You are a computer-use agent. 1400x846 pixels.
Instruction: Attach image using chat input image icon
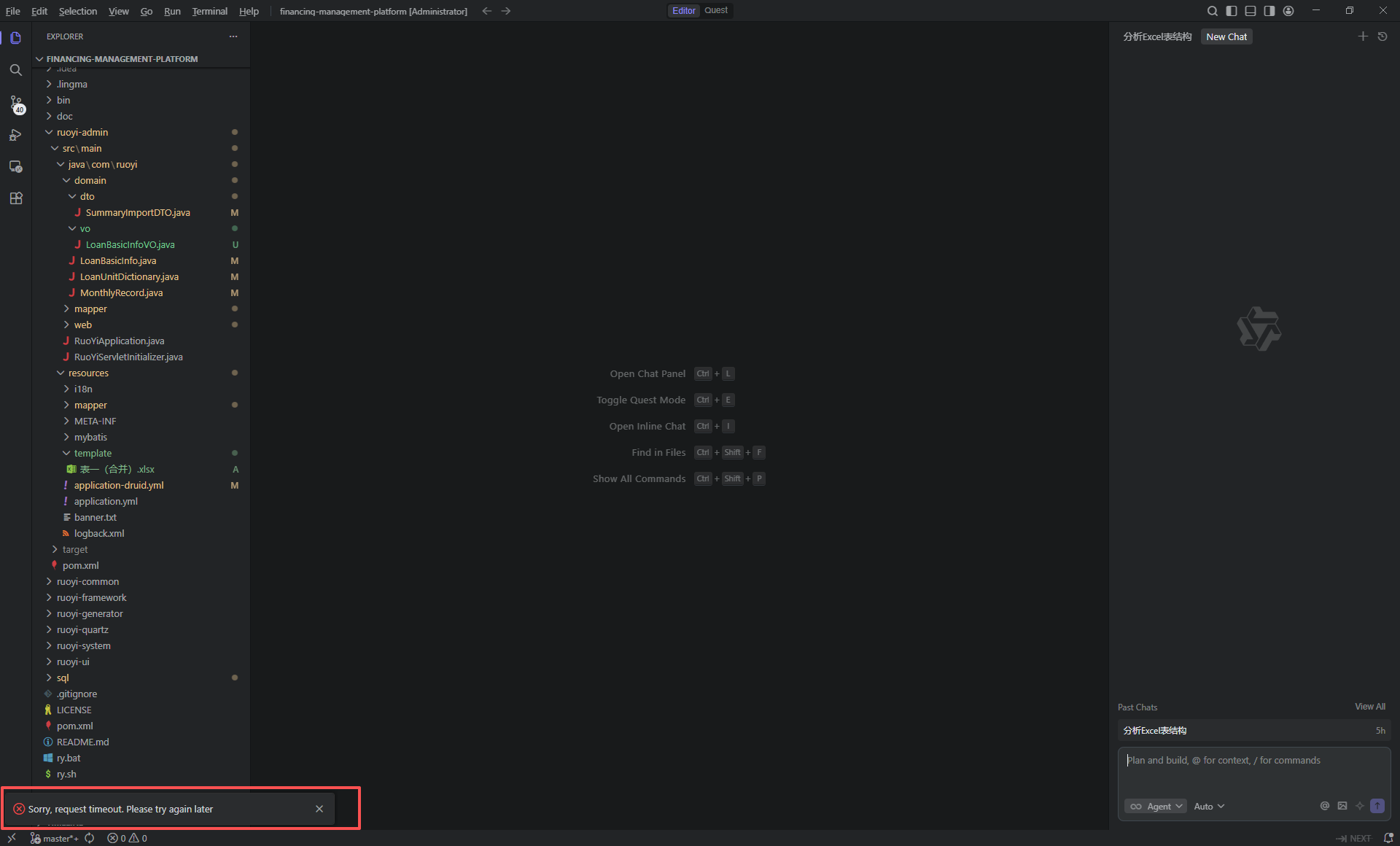pos(1342,806)
